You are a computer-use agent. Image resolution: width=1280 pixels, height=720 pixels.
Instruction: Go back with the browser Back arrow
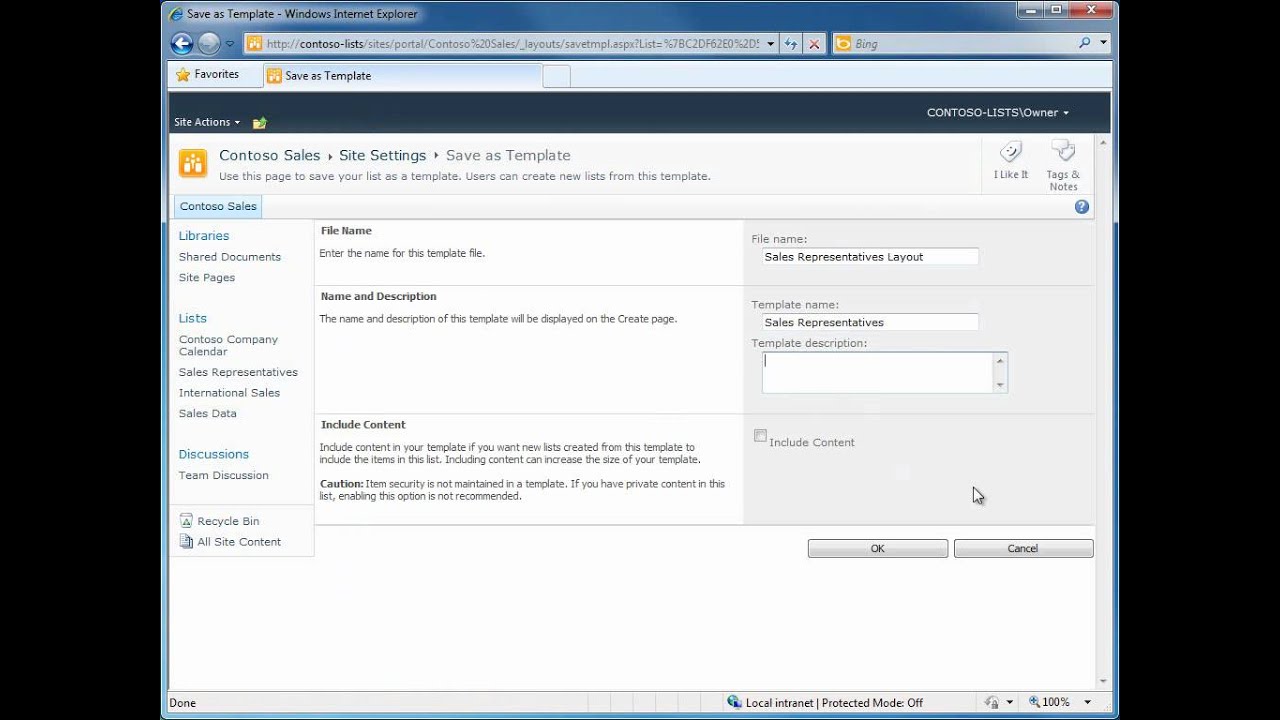pyautogui.click(x=181, y=43)
